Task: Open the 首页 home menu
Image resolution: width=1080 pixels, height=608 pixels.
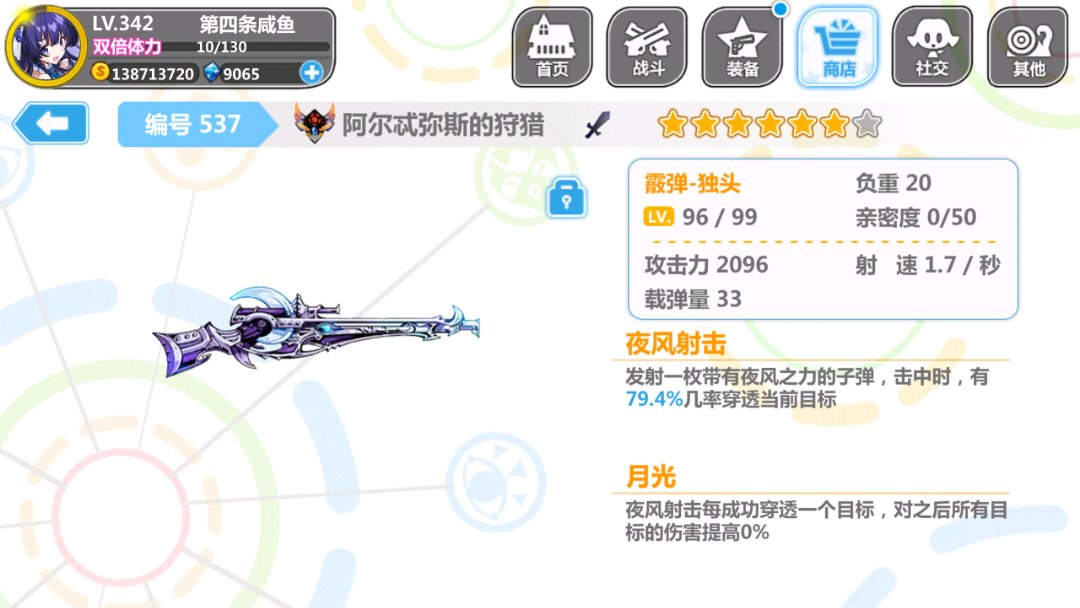Action: (x=552, y=47)
